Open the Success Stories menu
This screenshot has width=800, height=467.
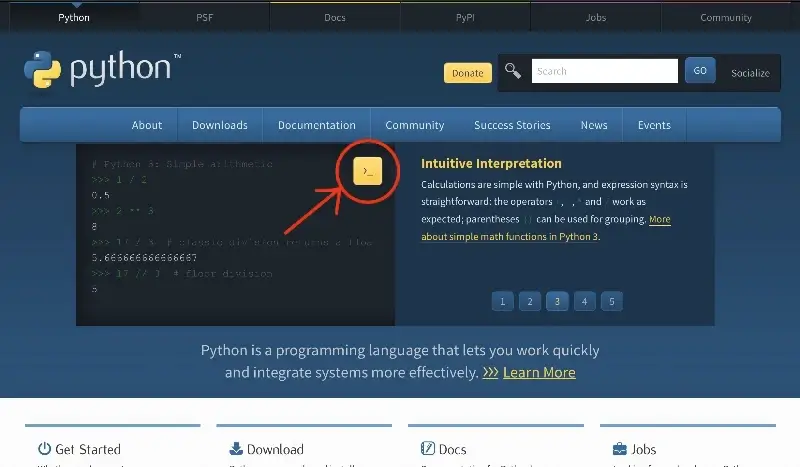coord(512,125)
